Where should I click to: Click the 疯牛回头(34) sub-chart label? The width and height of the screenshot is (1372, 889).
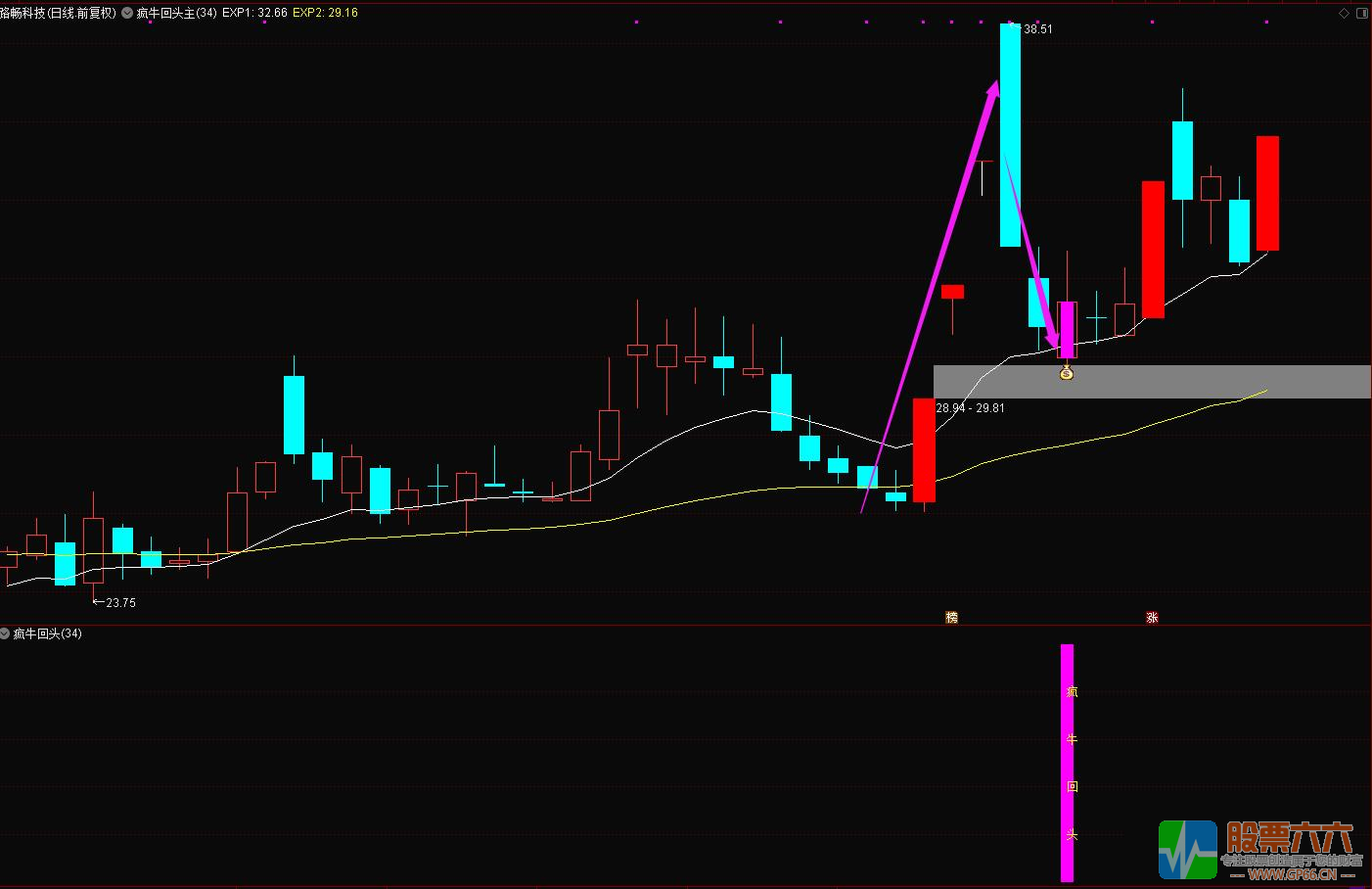click(47, 633)
